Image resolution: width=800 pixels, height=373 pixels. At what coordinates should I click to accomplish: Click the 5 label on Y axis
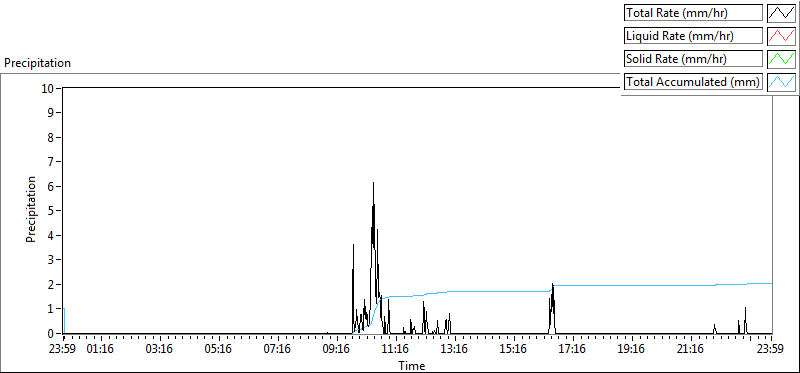click(x=51, y=211)
